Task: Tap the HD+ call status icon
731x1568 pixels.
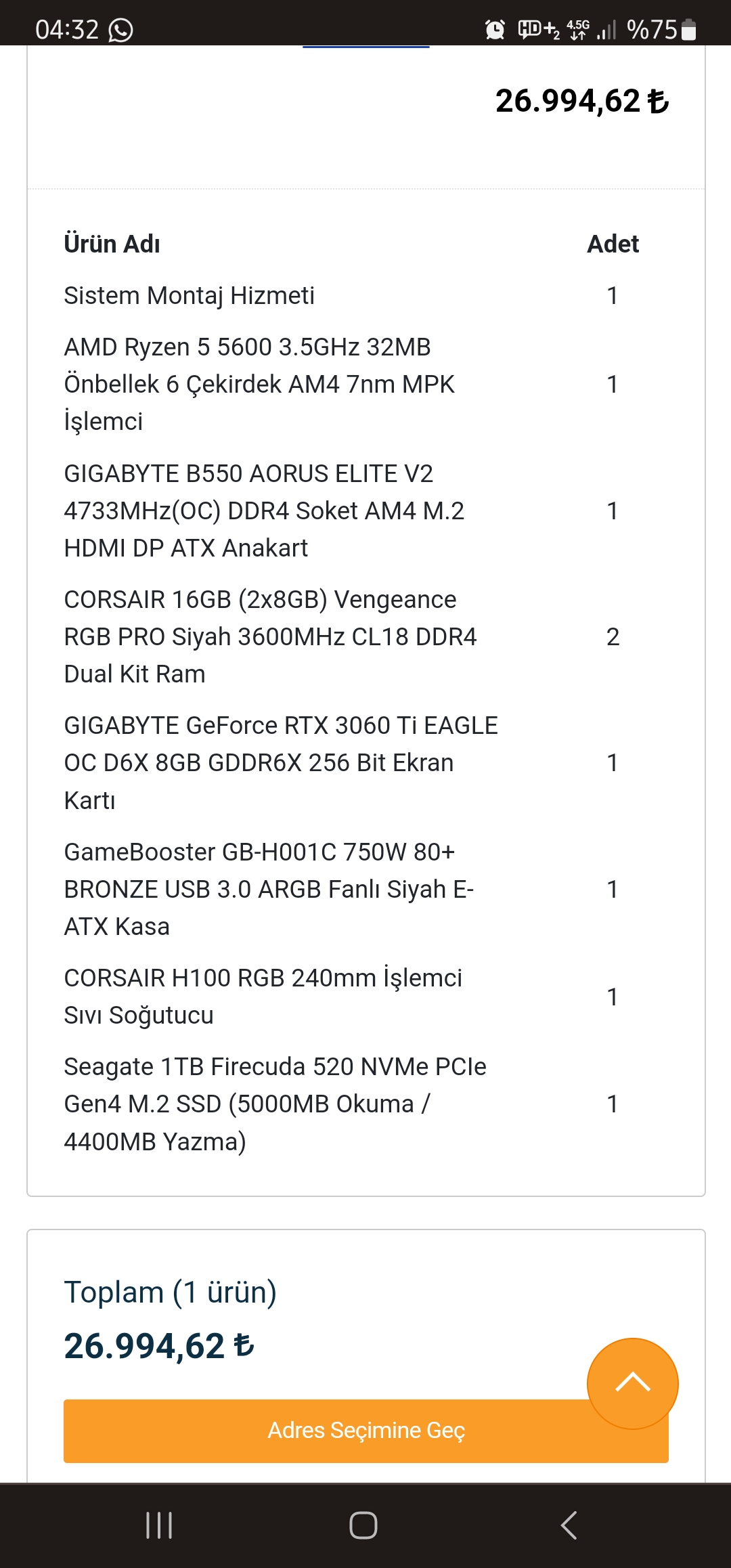Action: 538,30
